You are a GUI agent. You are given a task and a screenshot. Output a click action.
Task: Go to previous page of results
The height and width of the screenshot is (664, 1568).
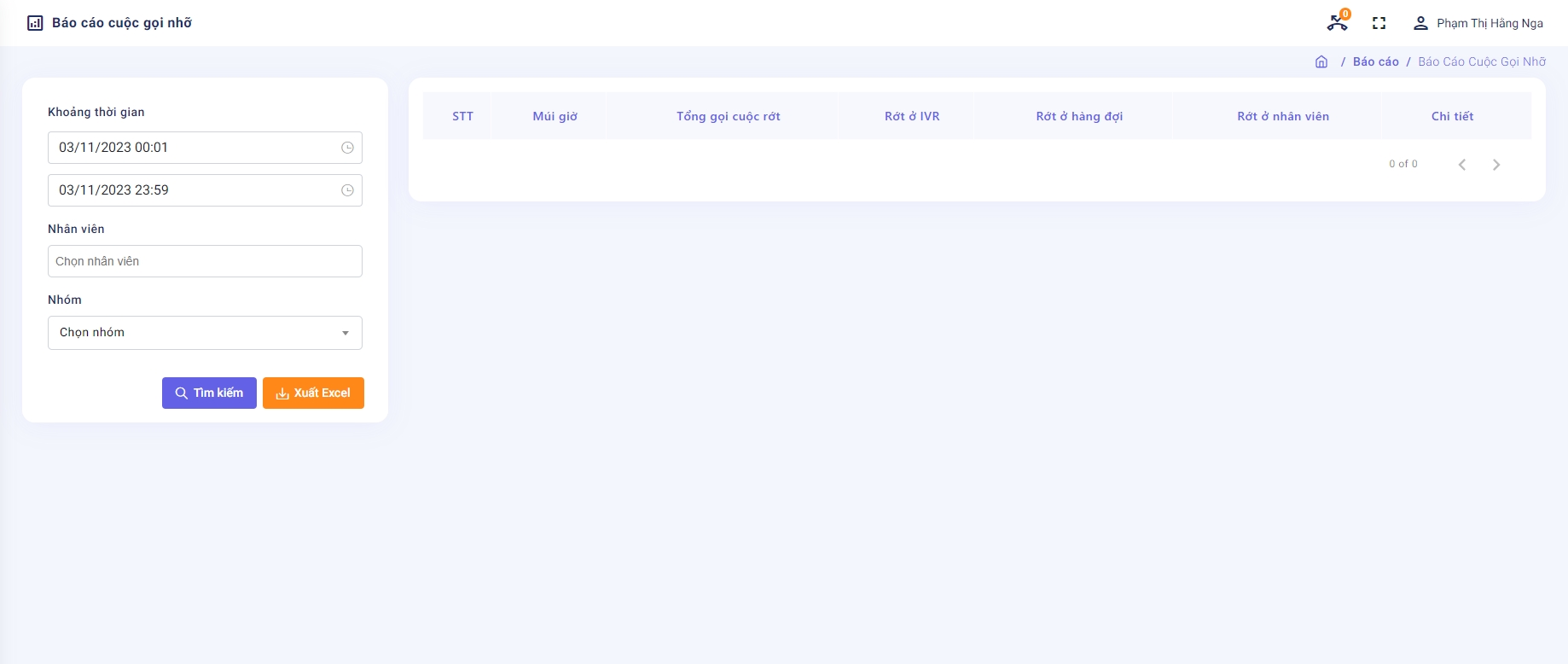[x=1462, y=165]
